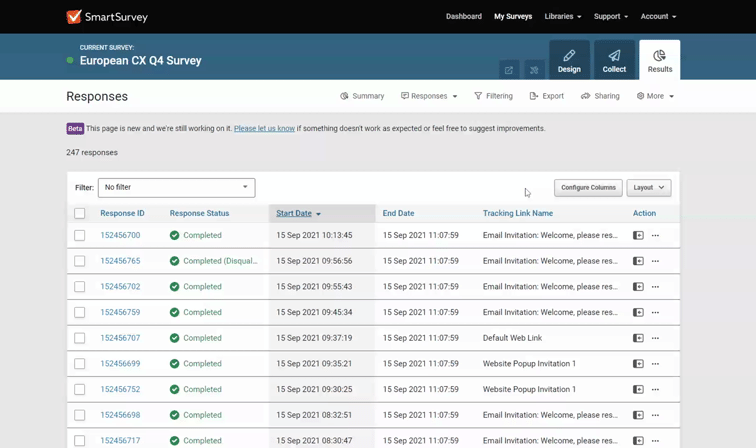Click view response icon for 152456699
756x448 pixels.
pyautogui.click(x=638, y=364)
